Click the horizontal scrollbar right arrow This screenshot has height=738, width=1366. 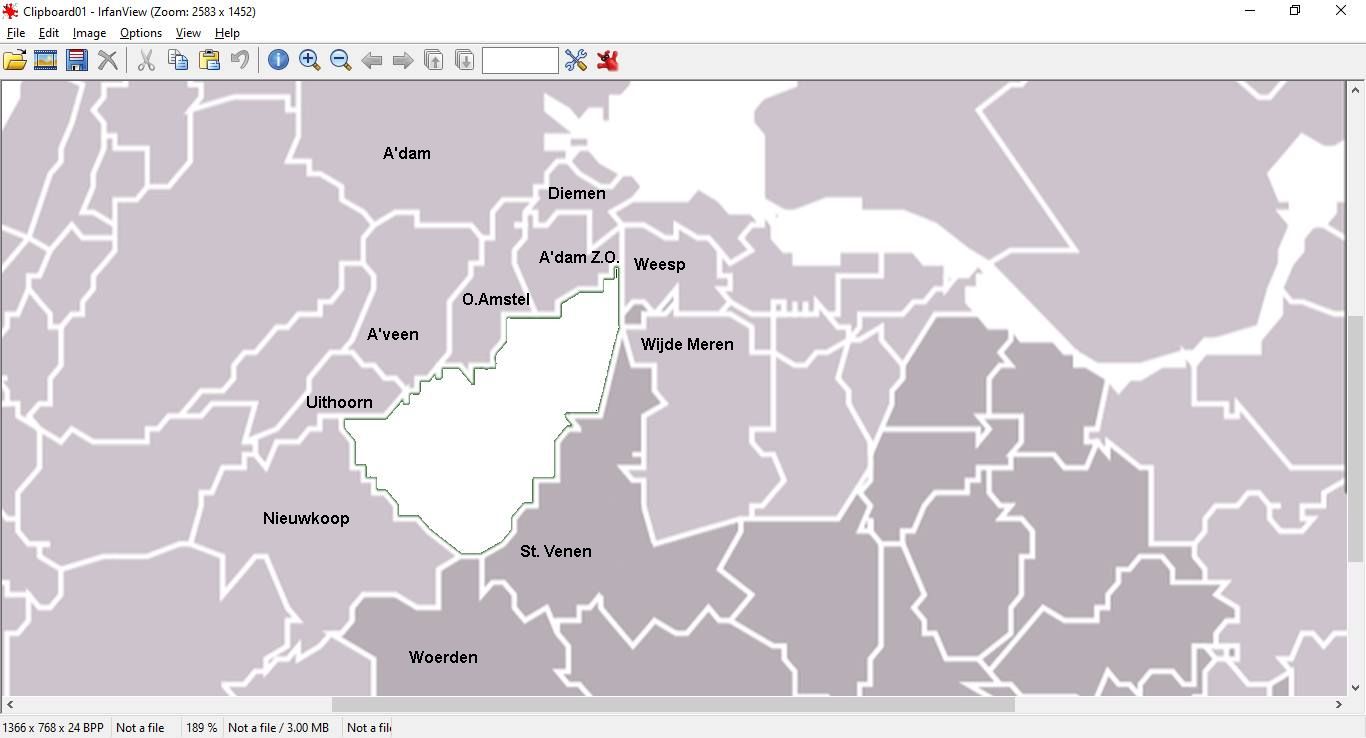(1338, 705)
